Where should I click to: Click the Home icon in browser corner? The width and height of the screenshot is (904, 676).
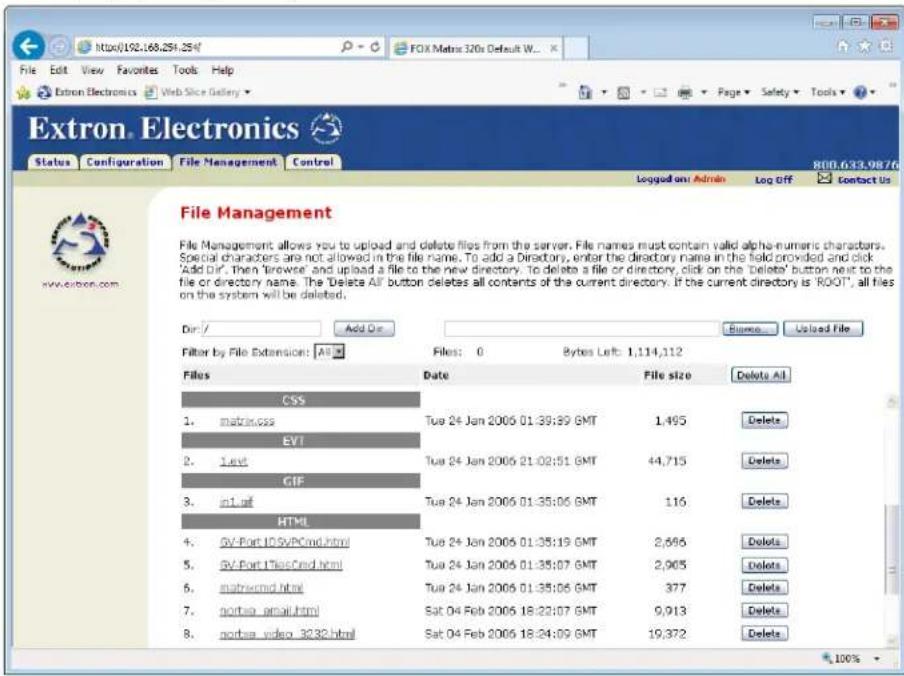(843, 47)
